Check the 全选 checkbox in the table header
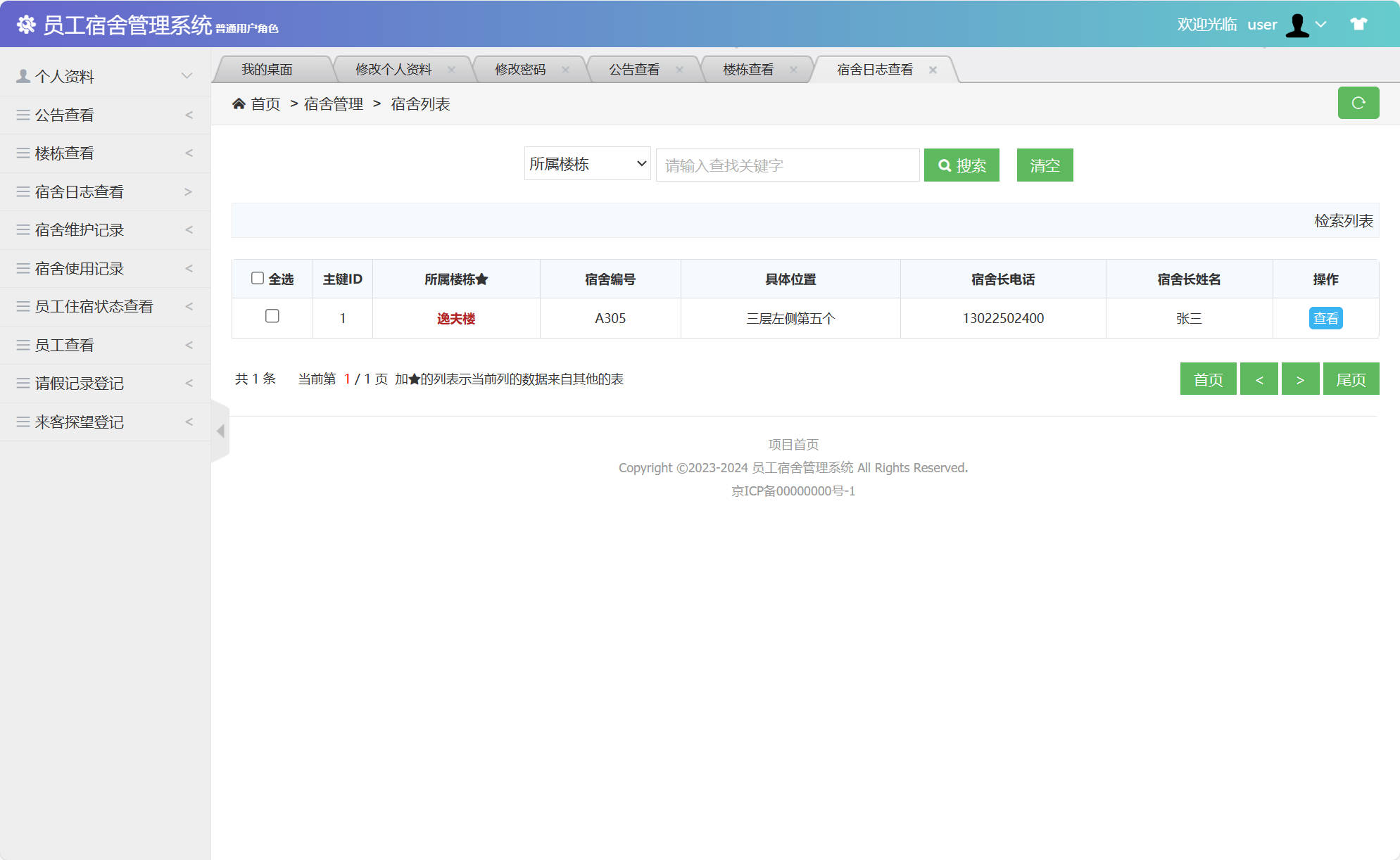Screen dimensions: 1400x860 (x=258, y=279)
